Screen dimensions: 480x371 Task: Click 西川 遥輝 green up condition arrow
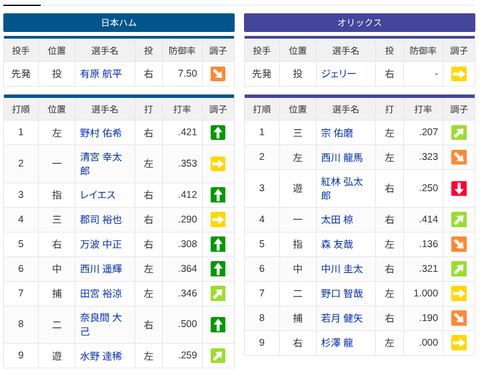tap(218, 269)
